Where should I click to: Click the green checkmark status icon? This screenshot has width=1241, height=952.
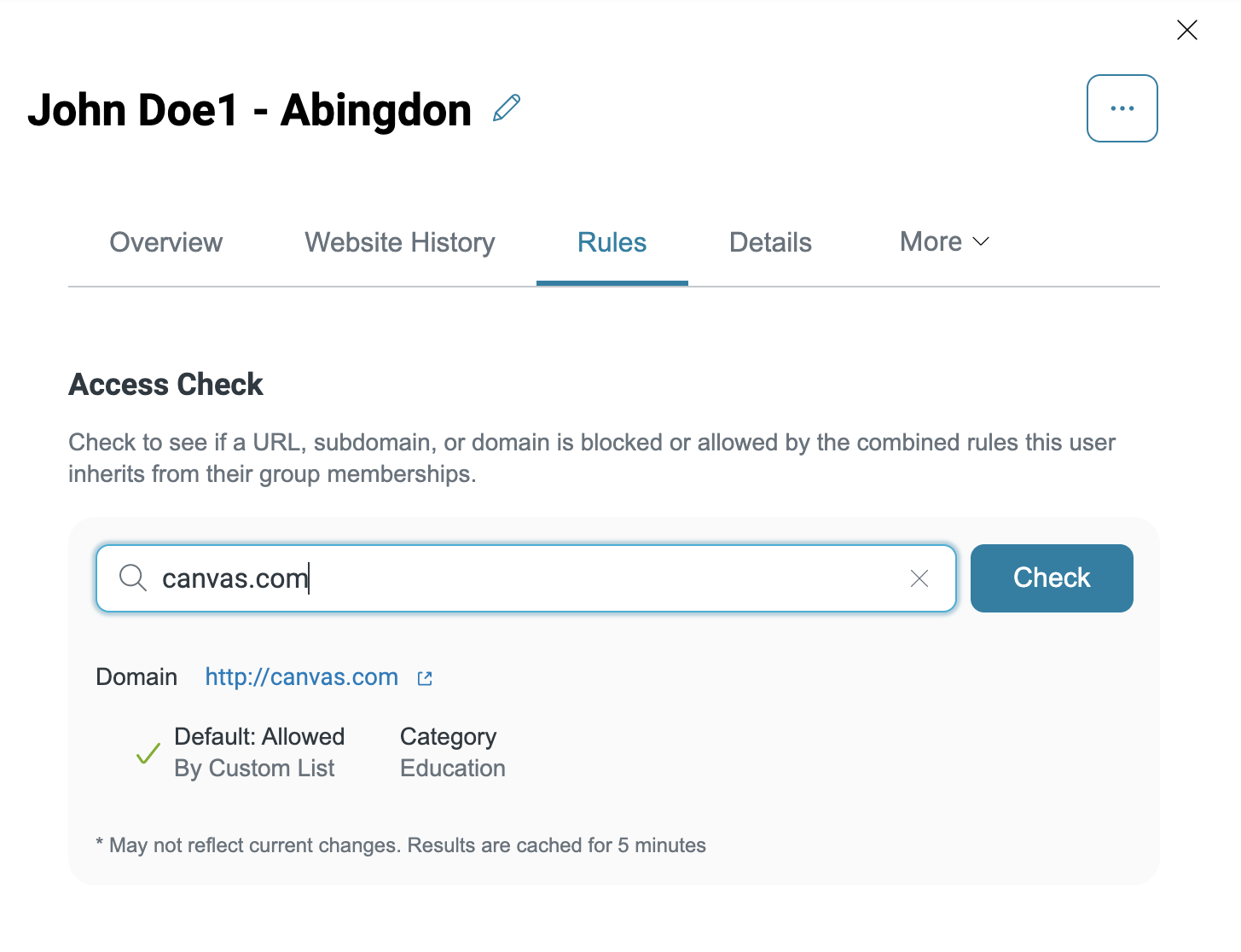[148, 753]
